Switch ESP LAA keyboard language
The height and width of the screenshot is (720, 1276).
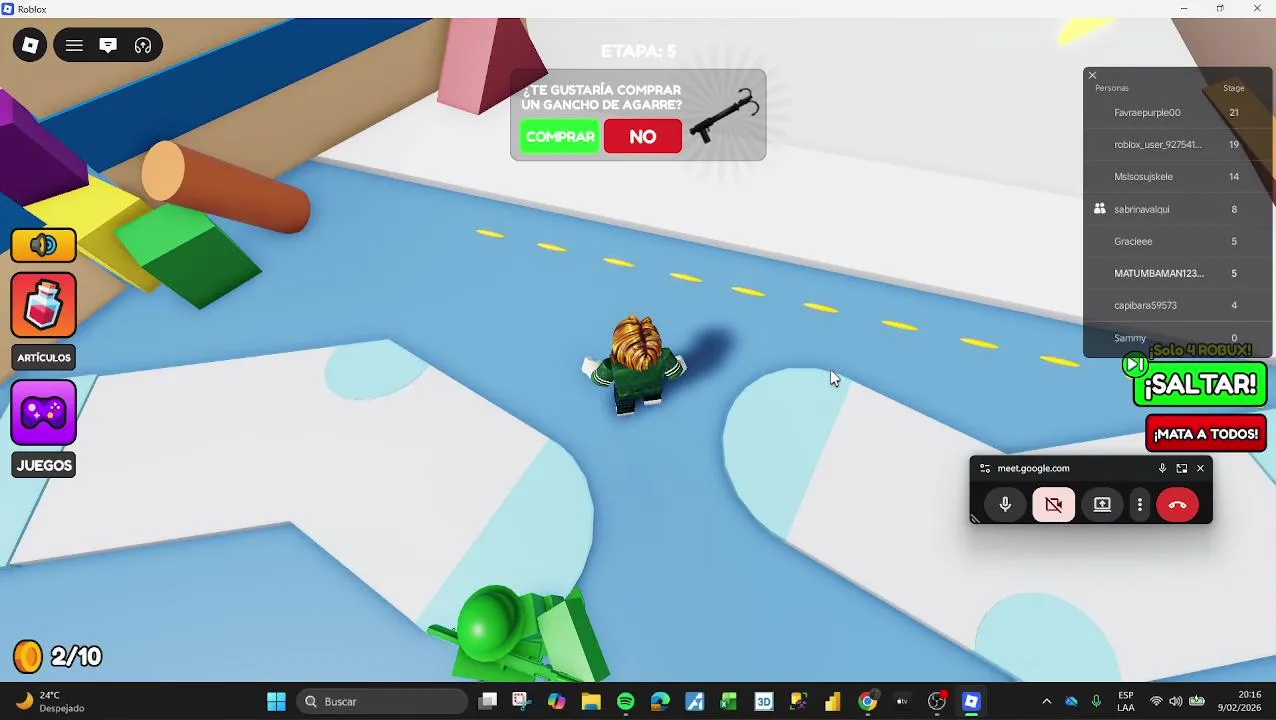[x=1126, y=701]
